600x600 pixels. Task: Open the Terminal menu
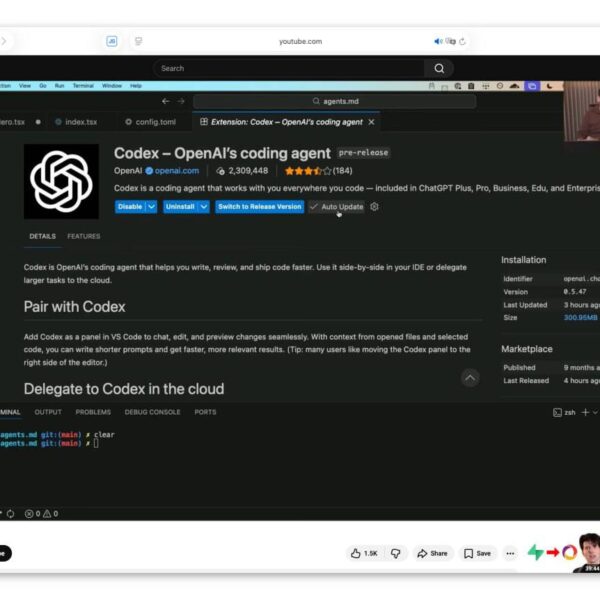click(83, 86)
